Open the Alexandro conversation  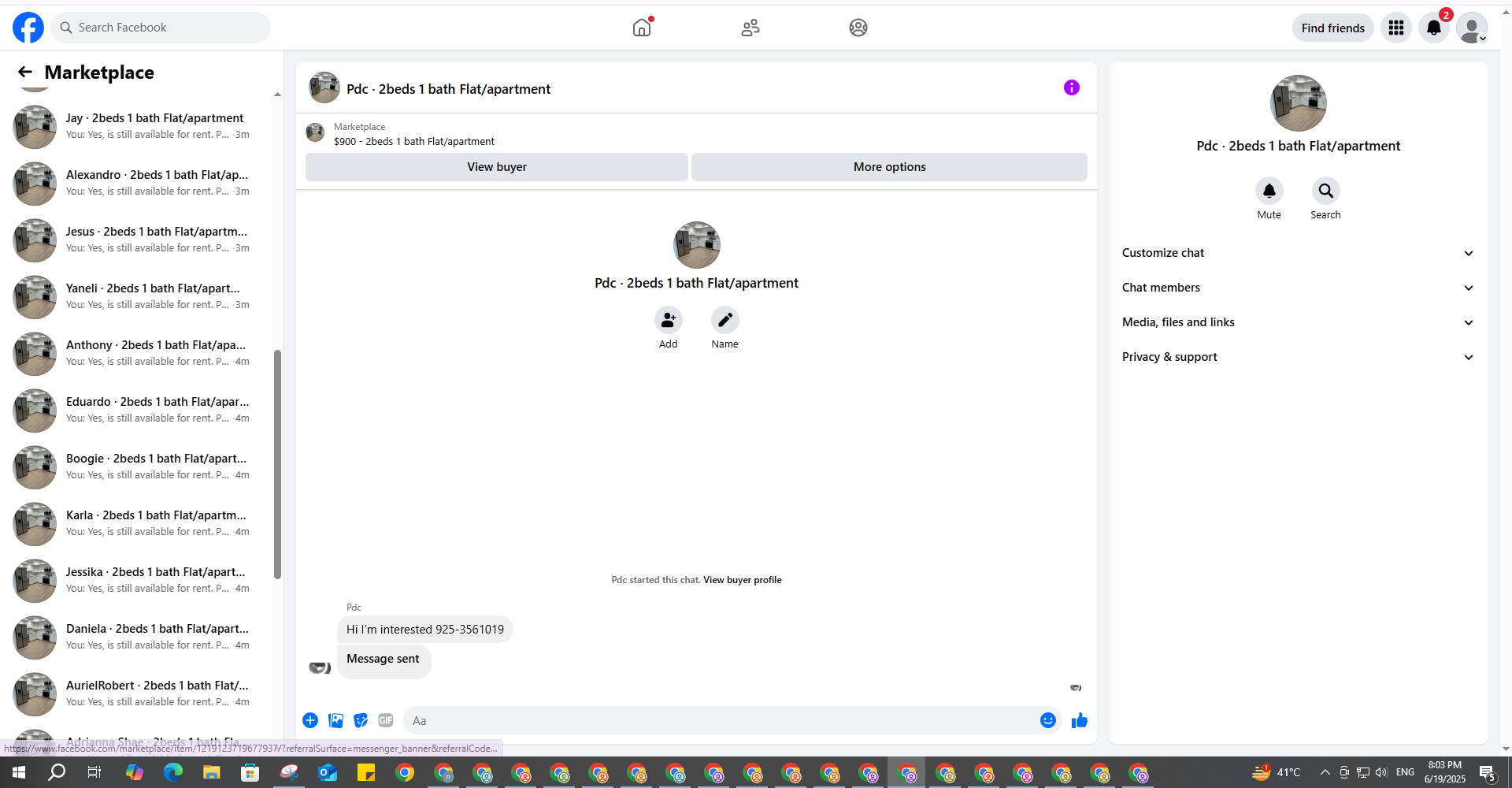140,184
